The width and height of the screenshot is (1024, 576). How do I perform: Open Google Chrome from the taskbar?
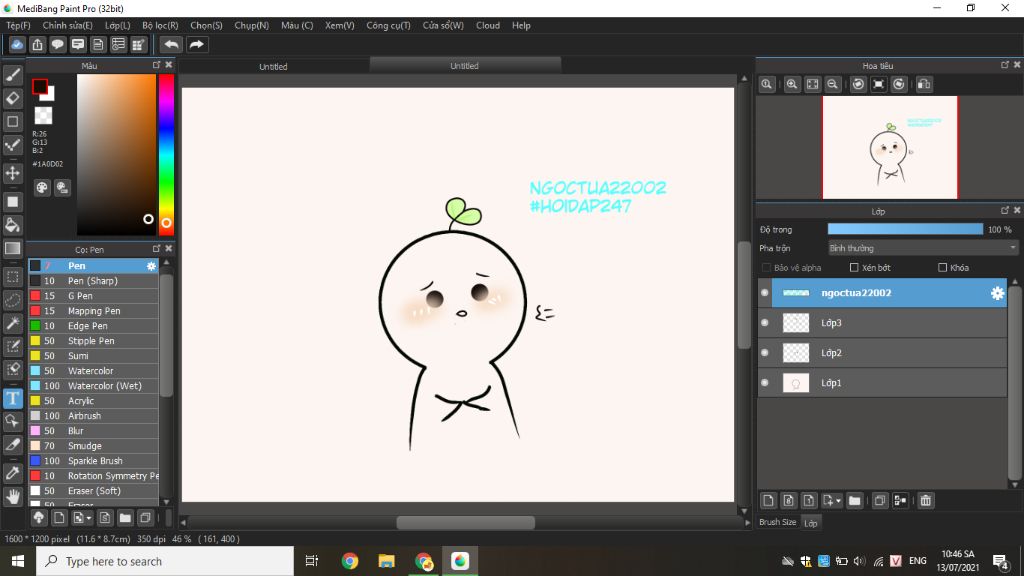tap(349, 561)
